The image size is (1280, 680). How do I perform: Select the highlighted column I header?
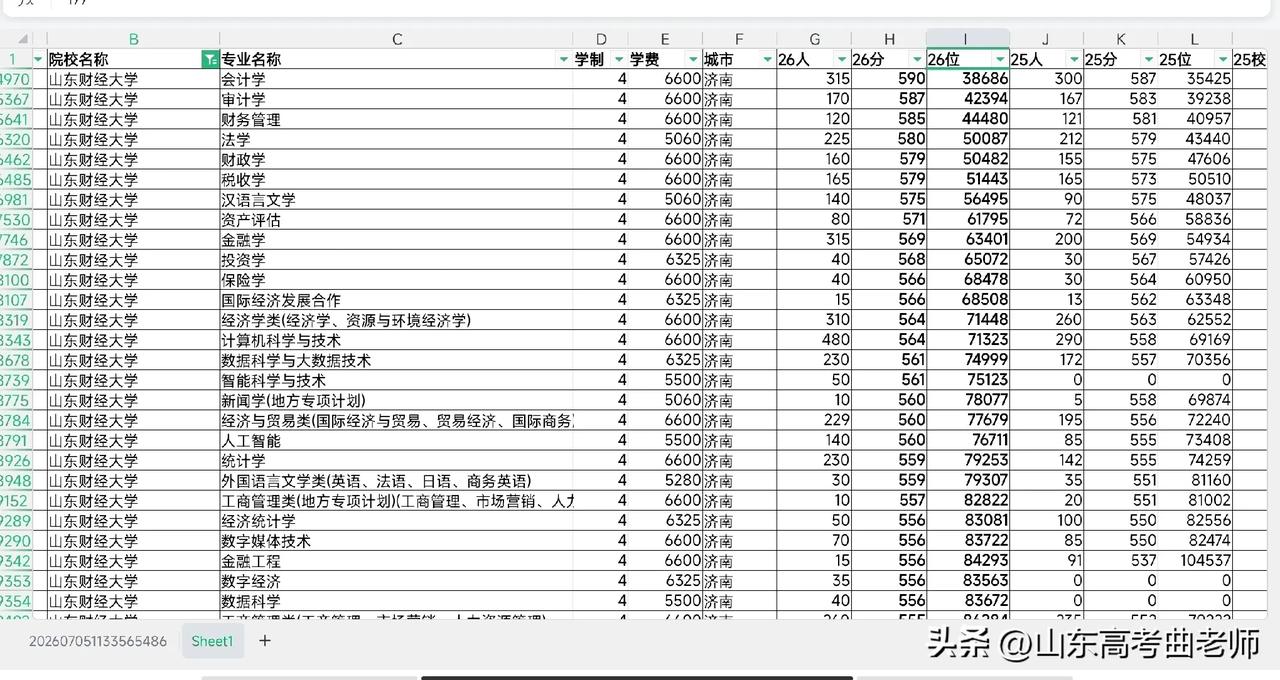[967, 40]
